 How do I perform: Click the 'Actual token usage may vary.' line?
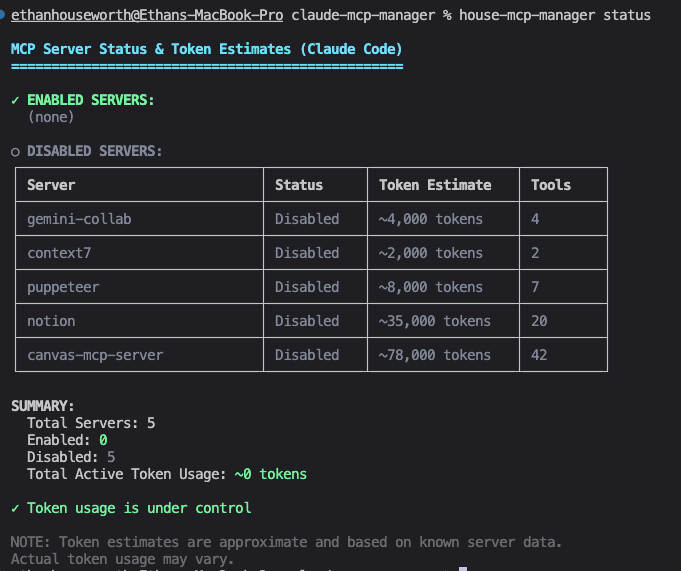pyautogui.click(x=122, y=559)
